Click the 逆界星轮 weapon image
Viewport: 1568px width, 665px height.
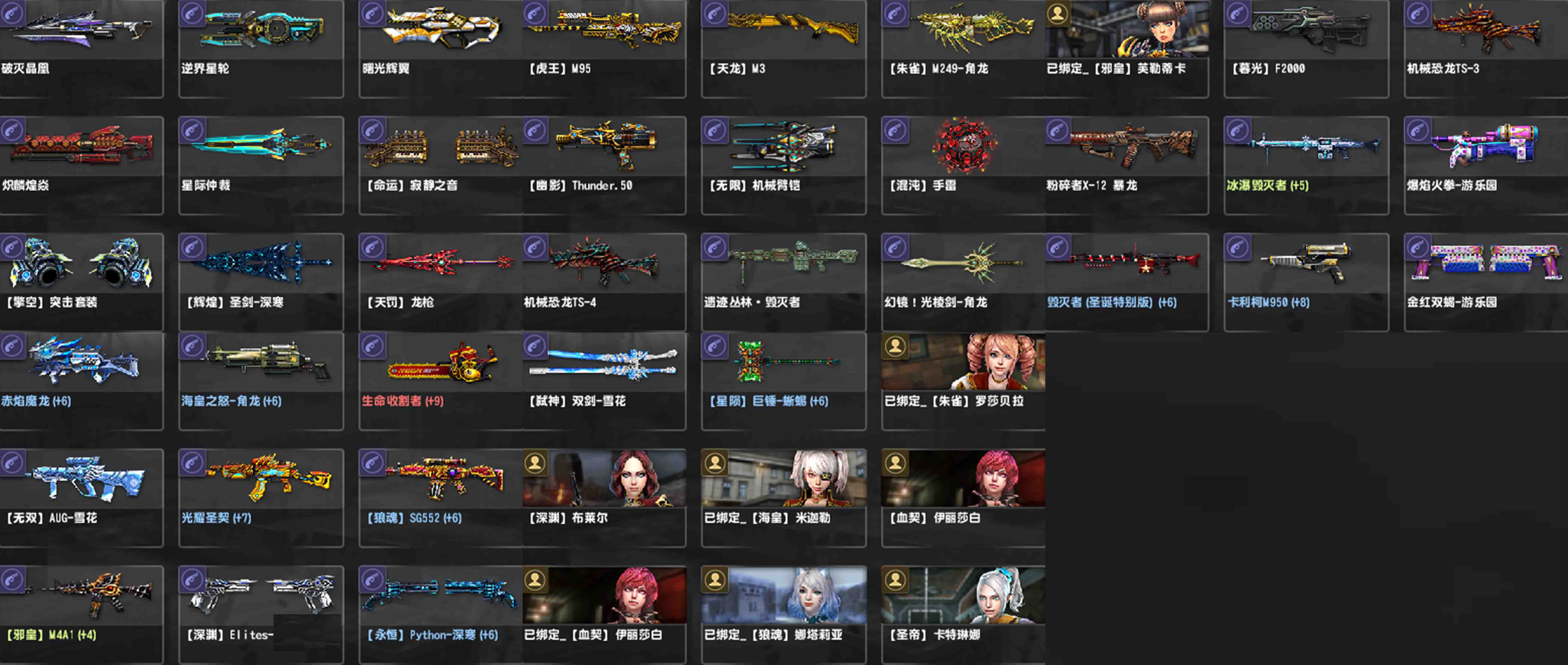click(x=262, y=29)
